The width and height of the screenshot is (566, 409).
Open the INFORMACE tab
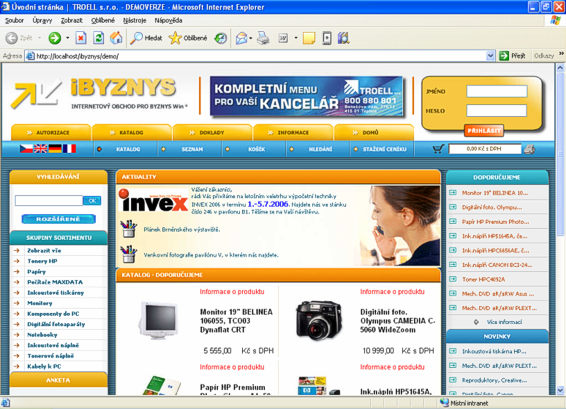click(x=293, y=132)
